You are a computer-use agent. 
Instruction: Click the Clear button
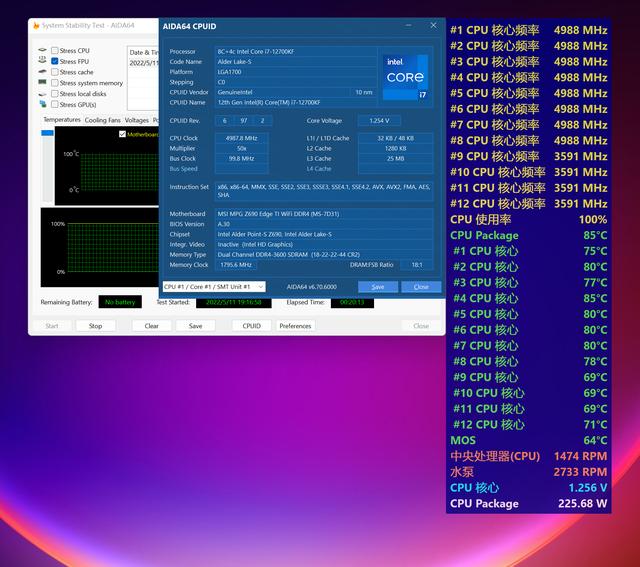151,326
